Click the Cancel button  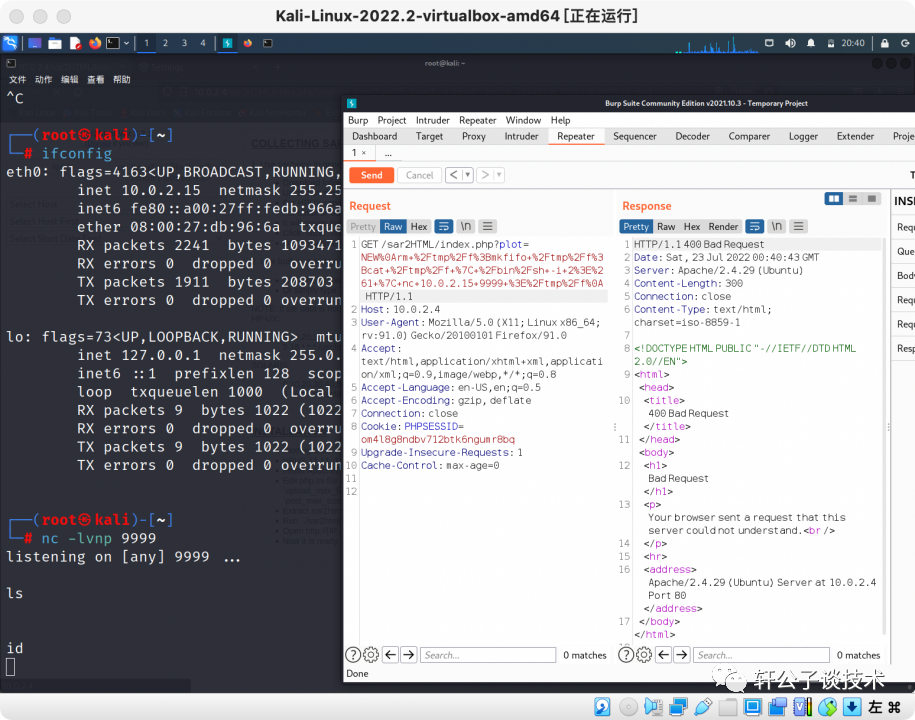point(420,175)
